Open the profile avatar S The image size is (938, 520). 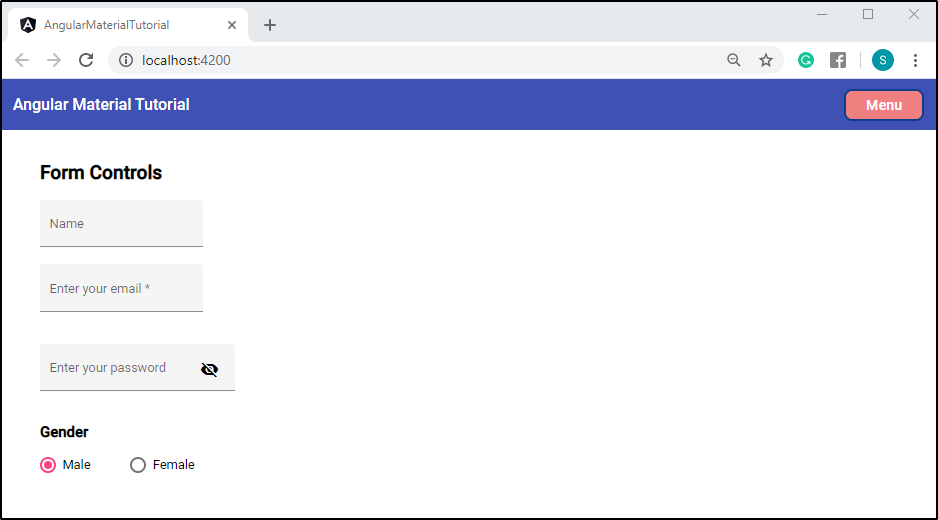[882, 60]
